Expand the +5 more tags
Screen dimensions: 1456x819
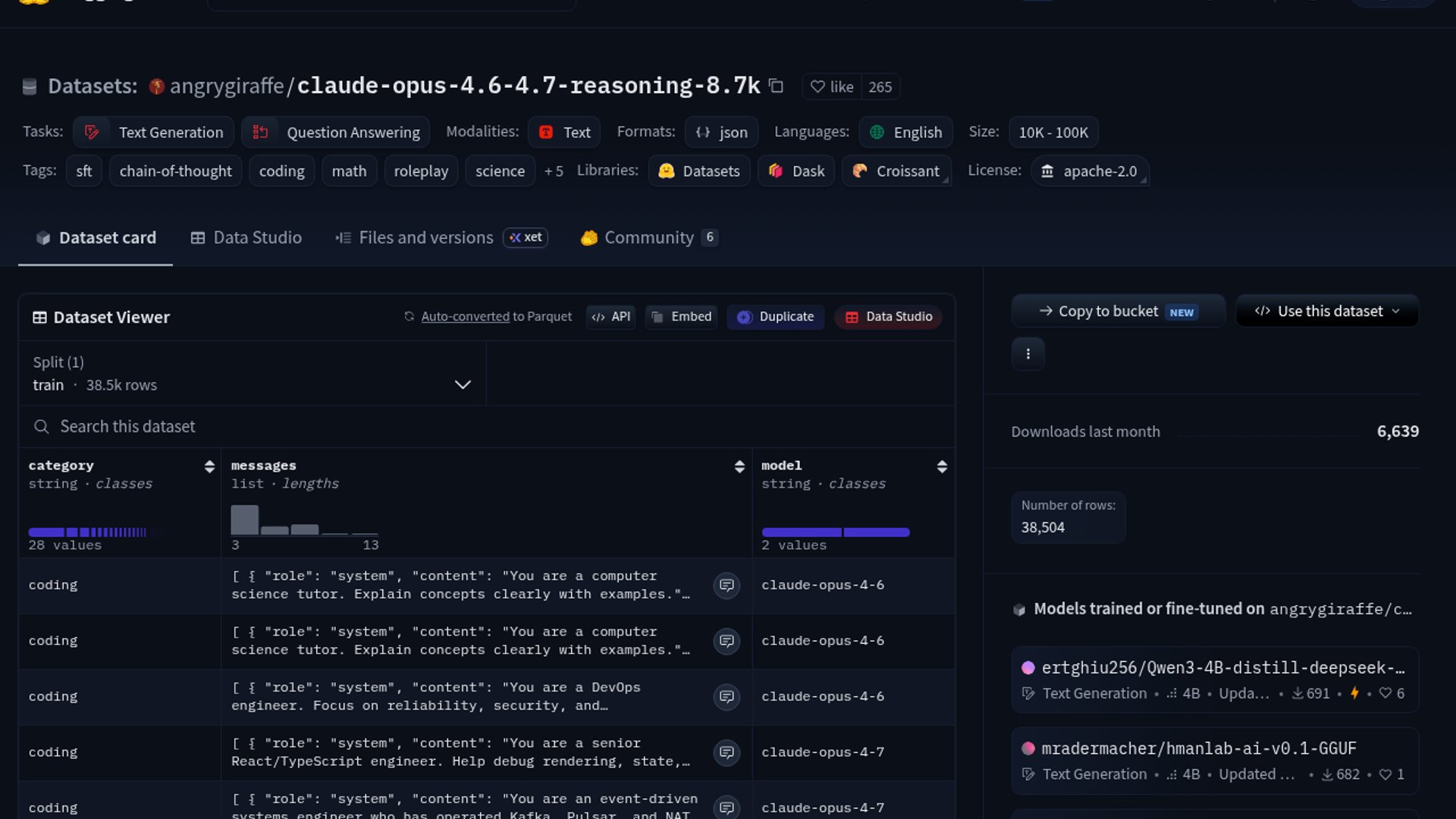(554, 171)
